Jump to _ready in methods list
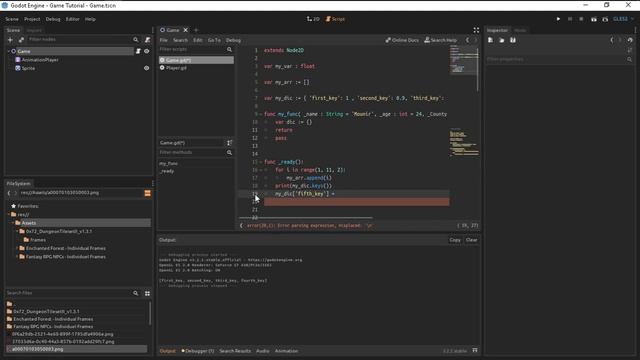 coord(167,171)
